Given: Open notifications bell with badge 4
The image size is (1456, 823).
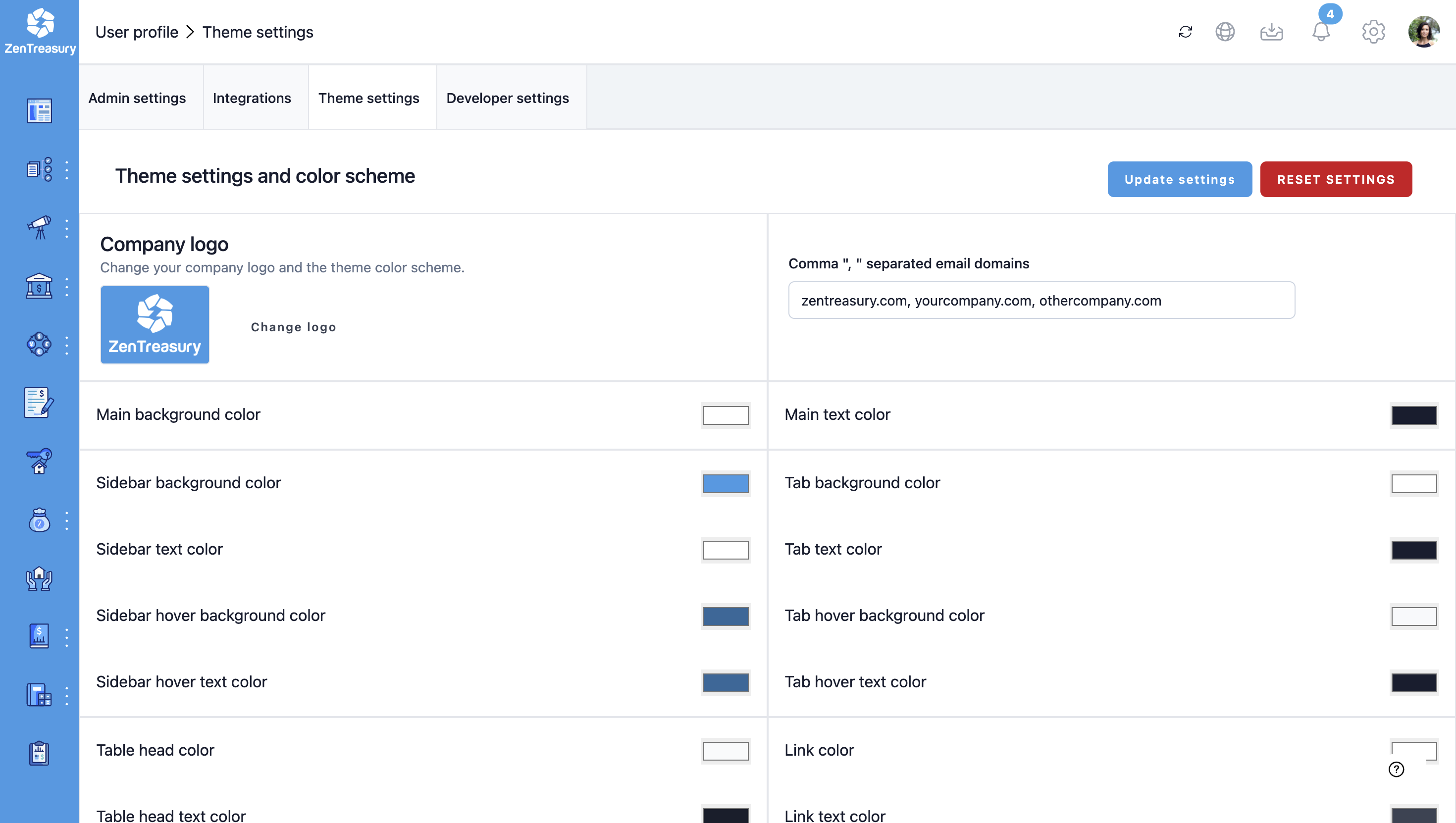Looking at the screenshot, I should [1320, 32].
